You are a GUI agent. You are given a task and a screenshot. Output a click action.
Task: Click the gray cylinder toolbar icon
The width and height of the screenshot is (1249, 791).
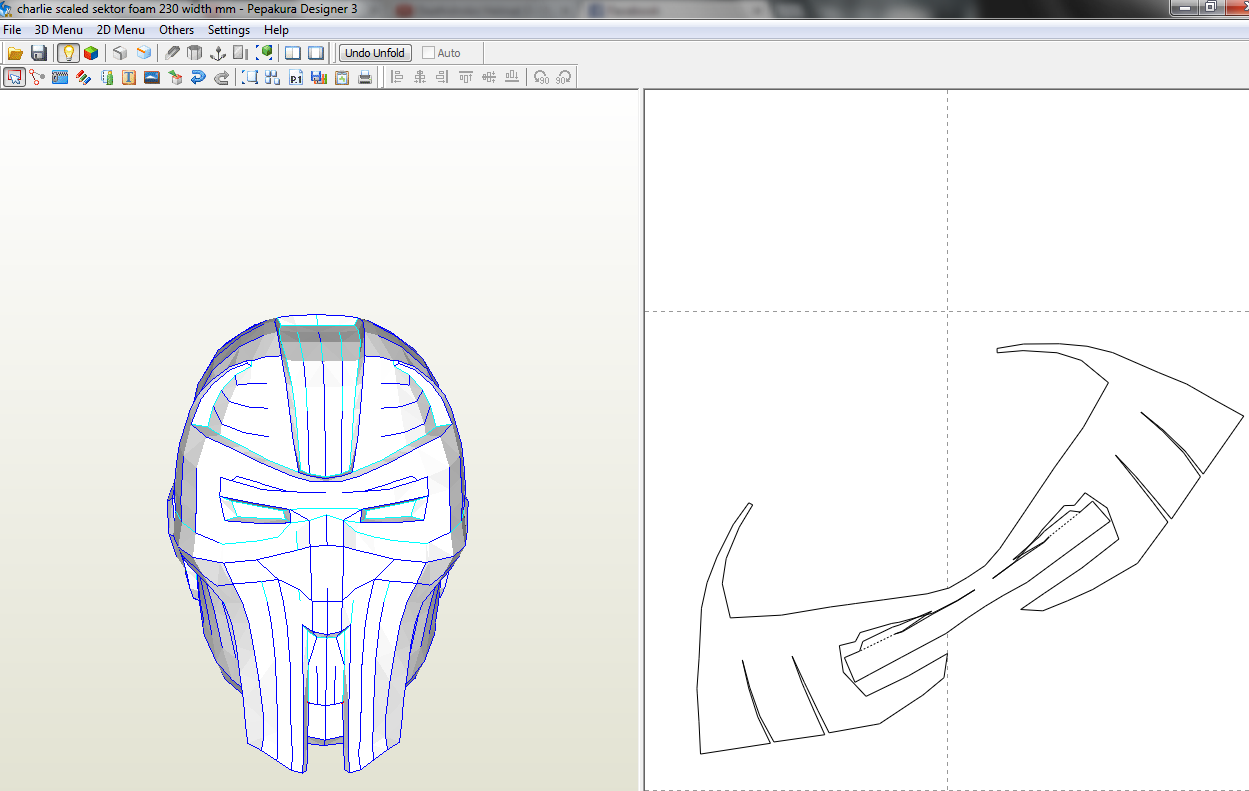195,53
